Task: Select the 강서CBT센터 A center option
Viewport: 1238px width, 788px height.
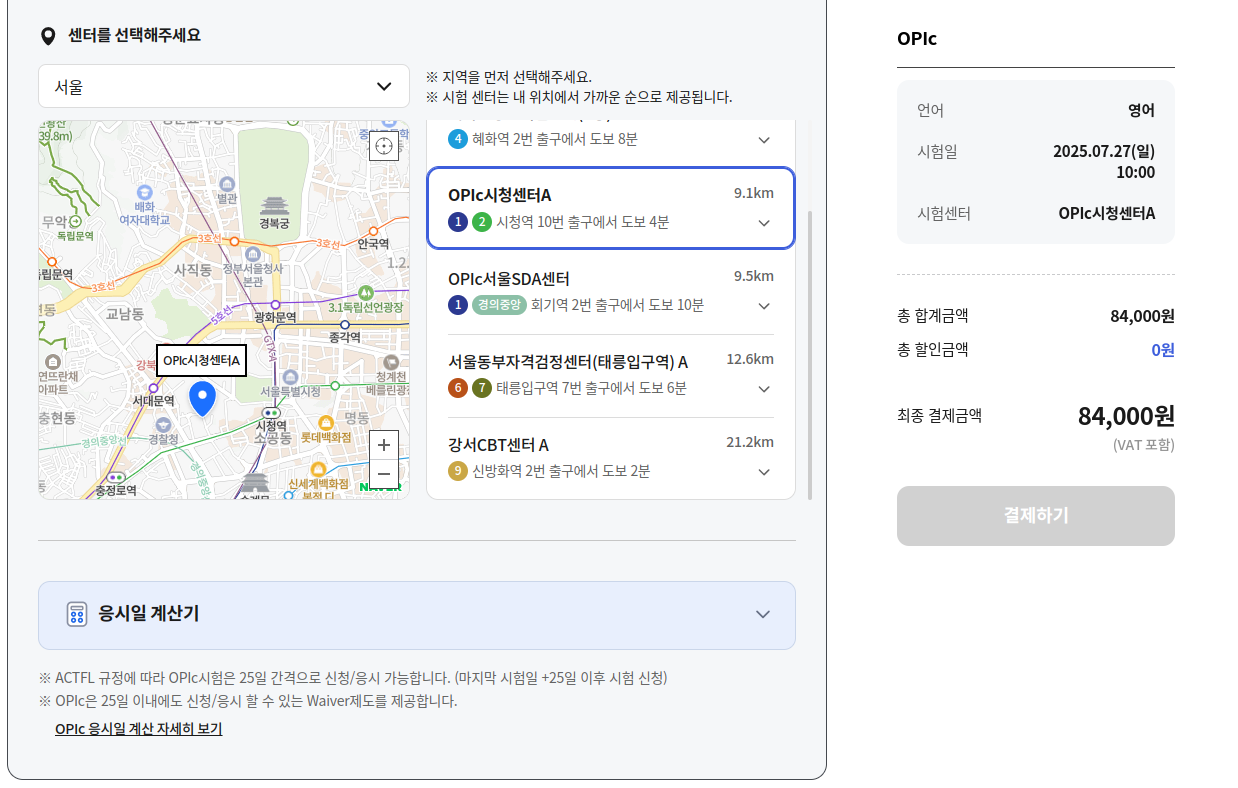Action: 610,458
